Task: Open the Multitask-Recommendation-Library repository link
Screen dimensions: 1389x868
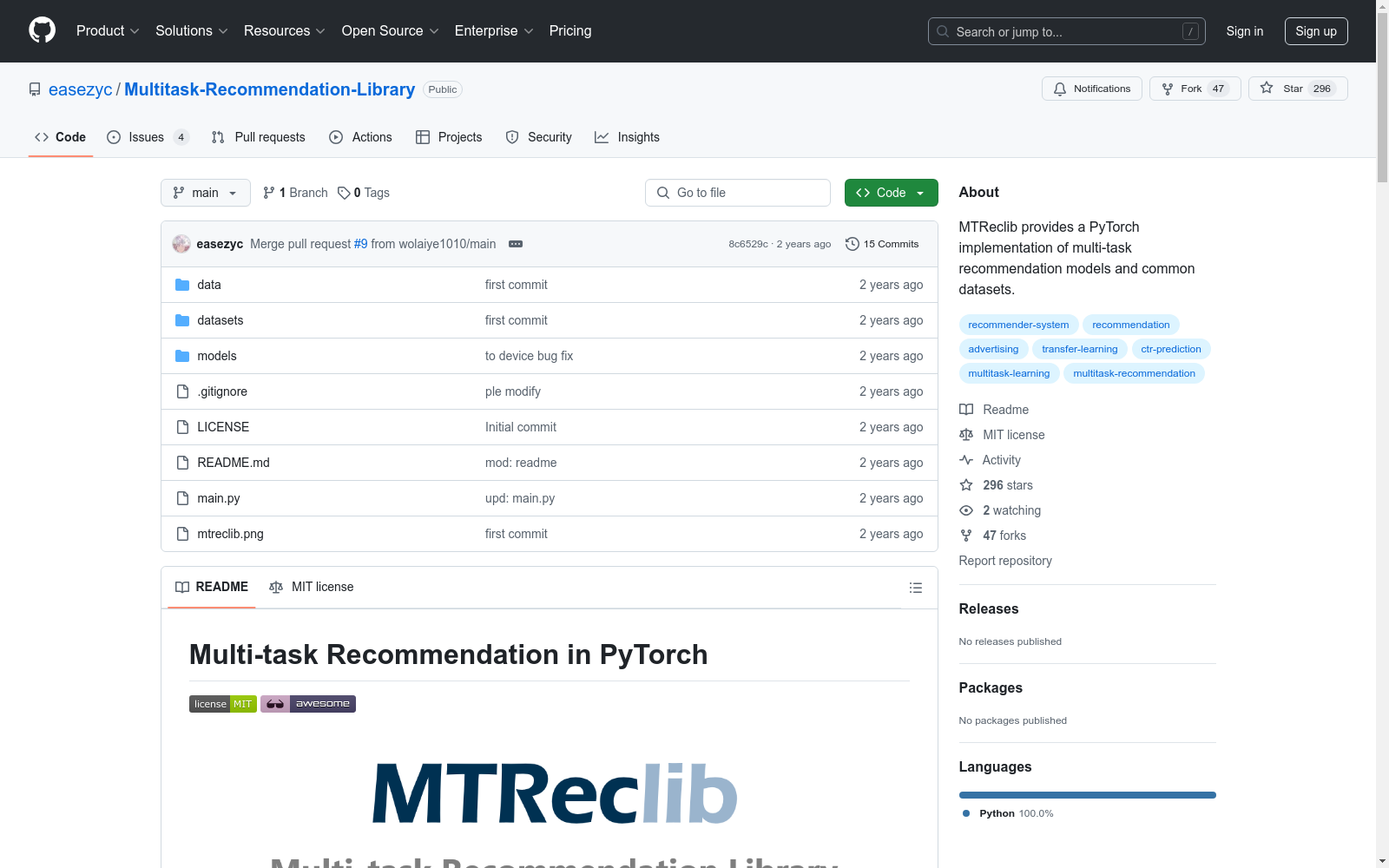Action: tap(270, 89)
